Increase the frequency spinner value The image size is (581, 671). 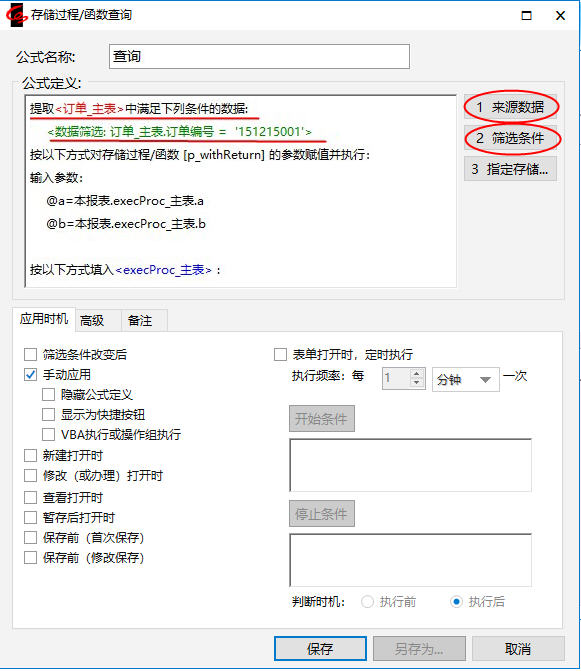point(416,374)
